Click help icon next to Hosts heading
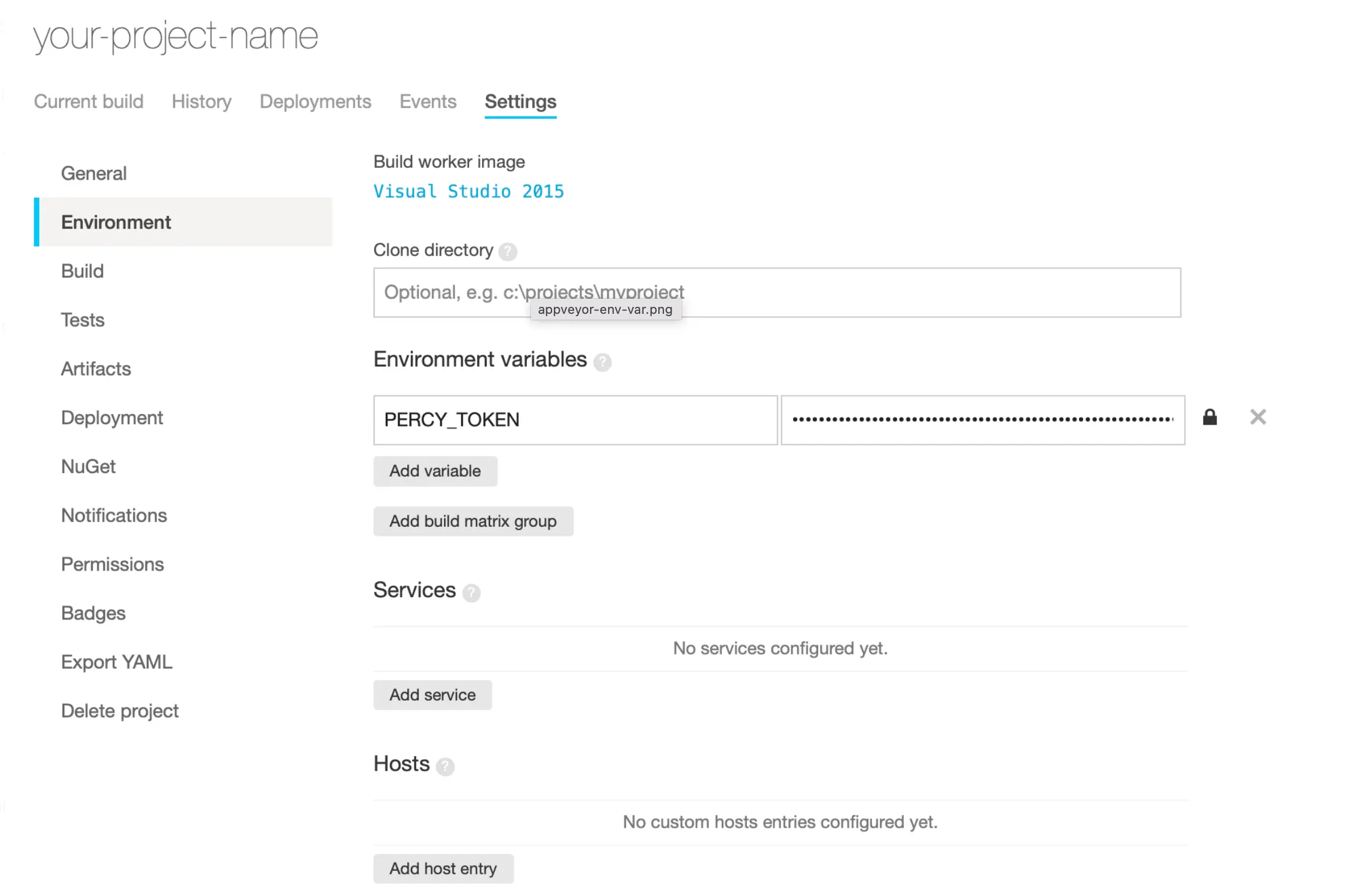The height and width of the screenshot is (896, 1355). tap(445, 766)
